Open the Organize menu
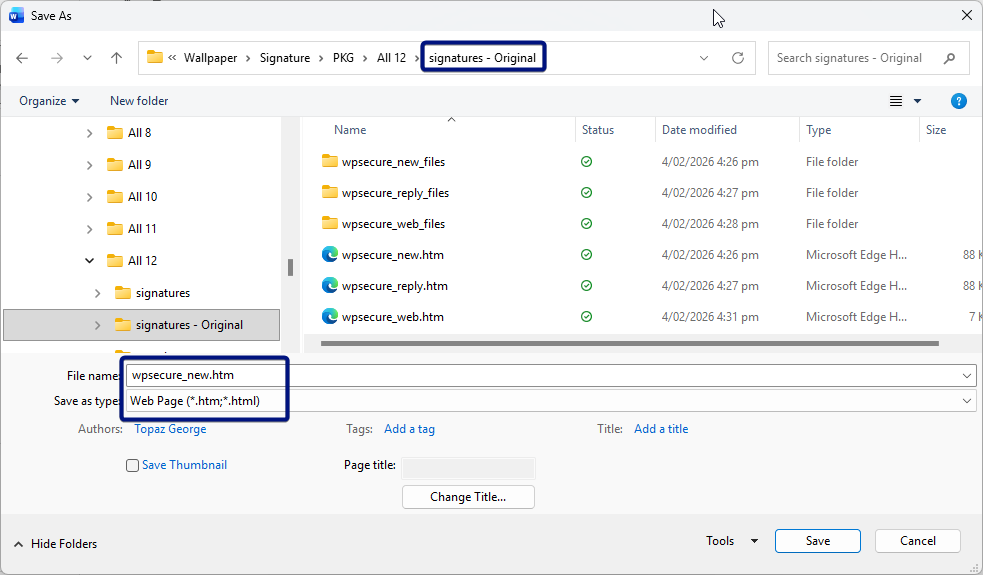Image resolution: width=983 pixels, height=575 pixels. [x=49, y=101]
